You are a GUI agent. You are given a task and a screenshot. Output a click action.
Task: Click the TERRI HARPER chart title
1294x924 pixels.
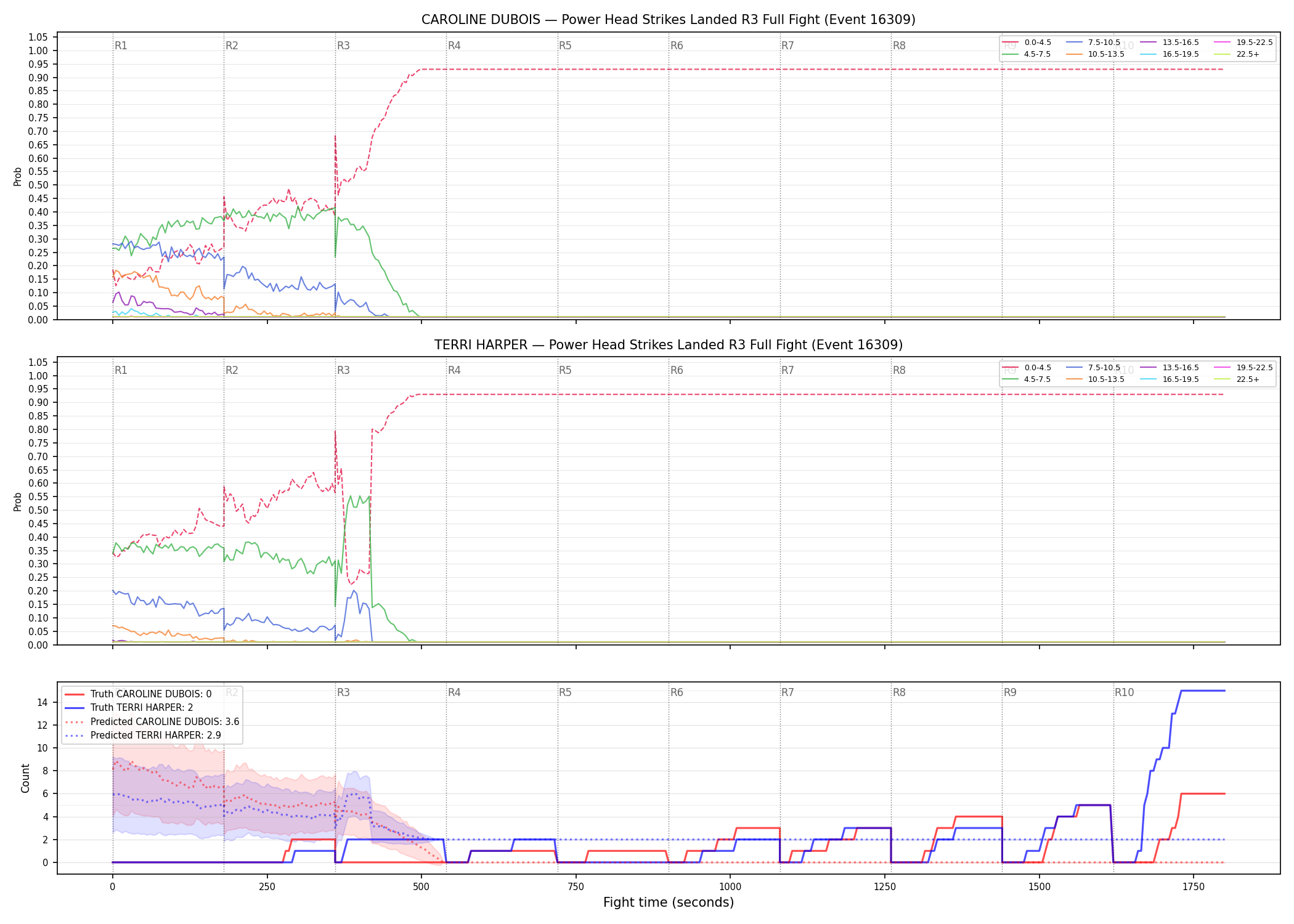click(669, 345)
